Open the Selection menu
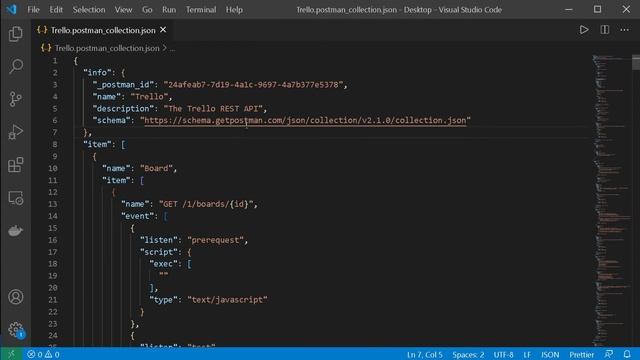 [89, 9]
